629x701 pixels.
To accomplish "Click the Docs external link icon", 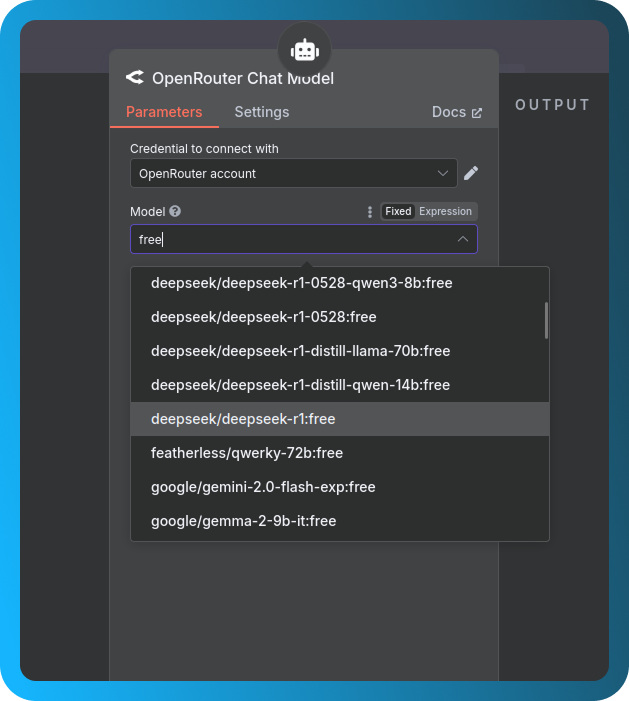I will click(x=477, y=113).
